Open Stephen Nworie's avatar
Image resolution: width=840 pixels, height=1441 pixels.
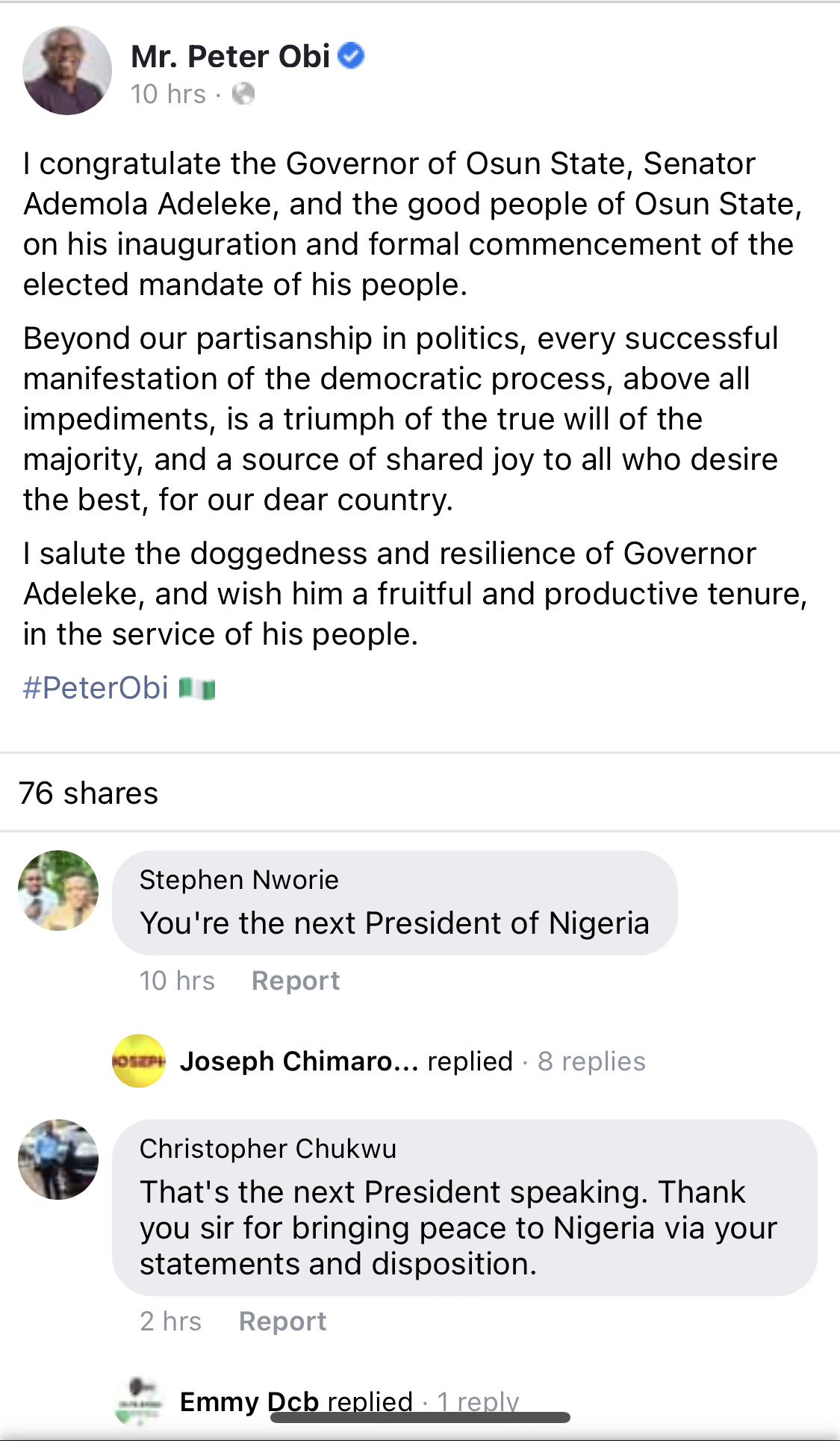58,890
